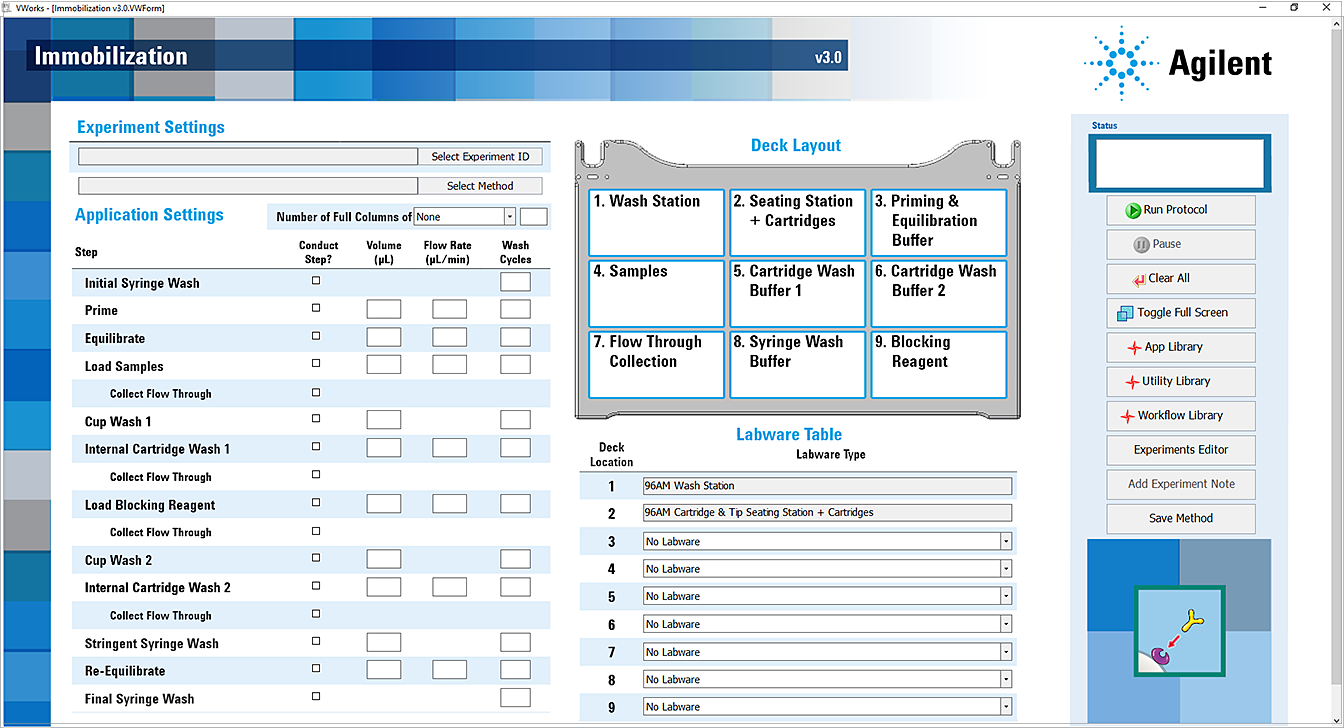Click the Select Experiment ID button

coord(480,157)
